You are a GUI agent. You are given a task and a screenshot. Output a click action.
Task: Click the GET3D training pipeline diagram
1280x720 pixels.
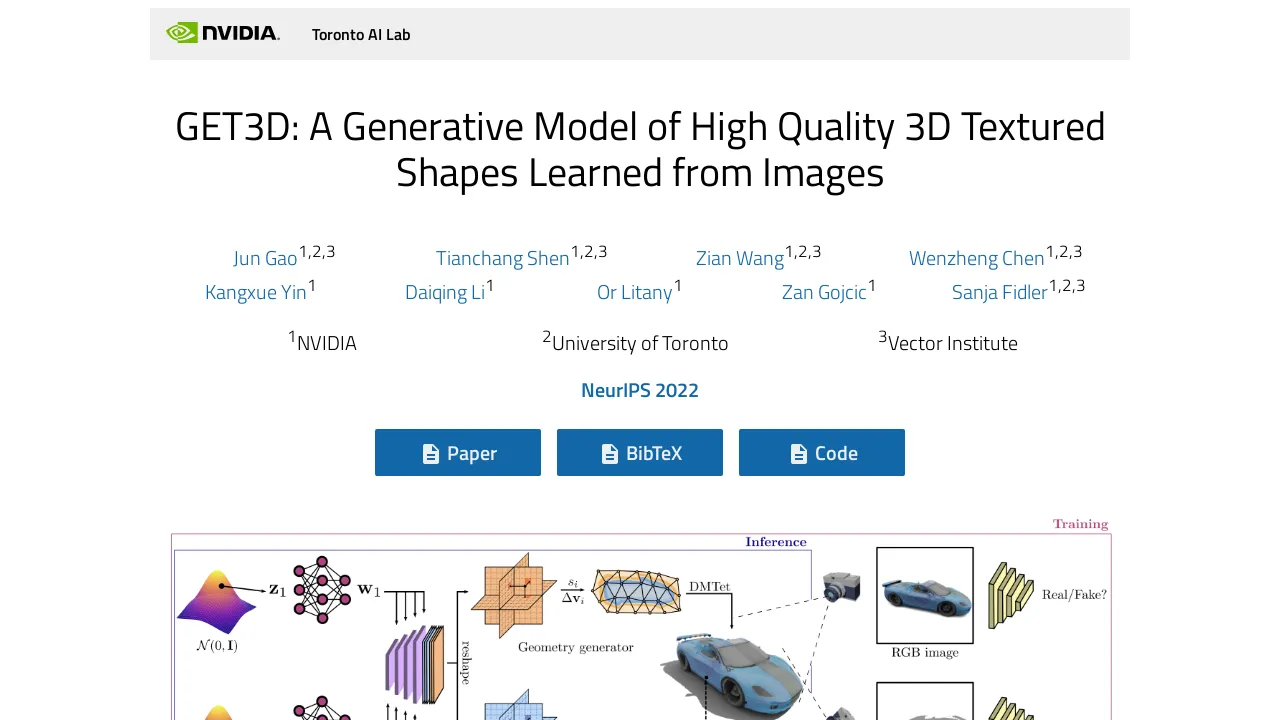(x=640, y=620)
